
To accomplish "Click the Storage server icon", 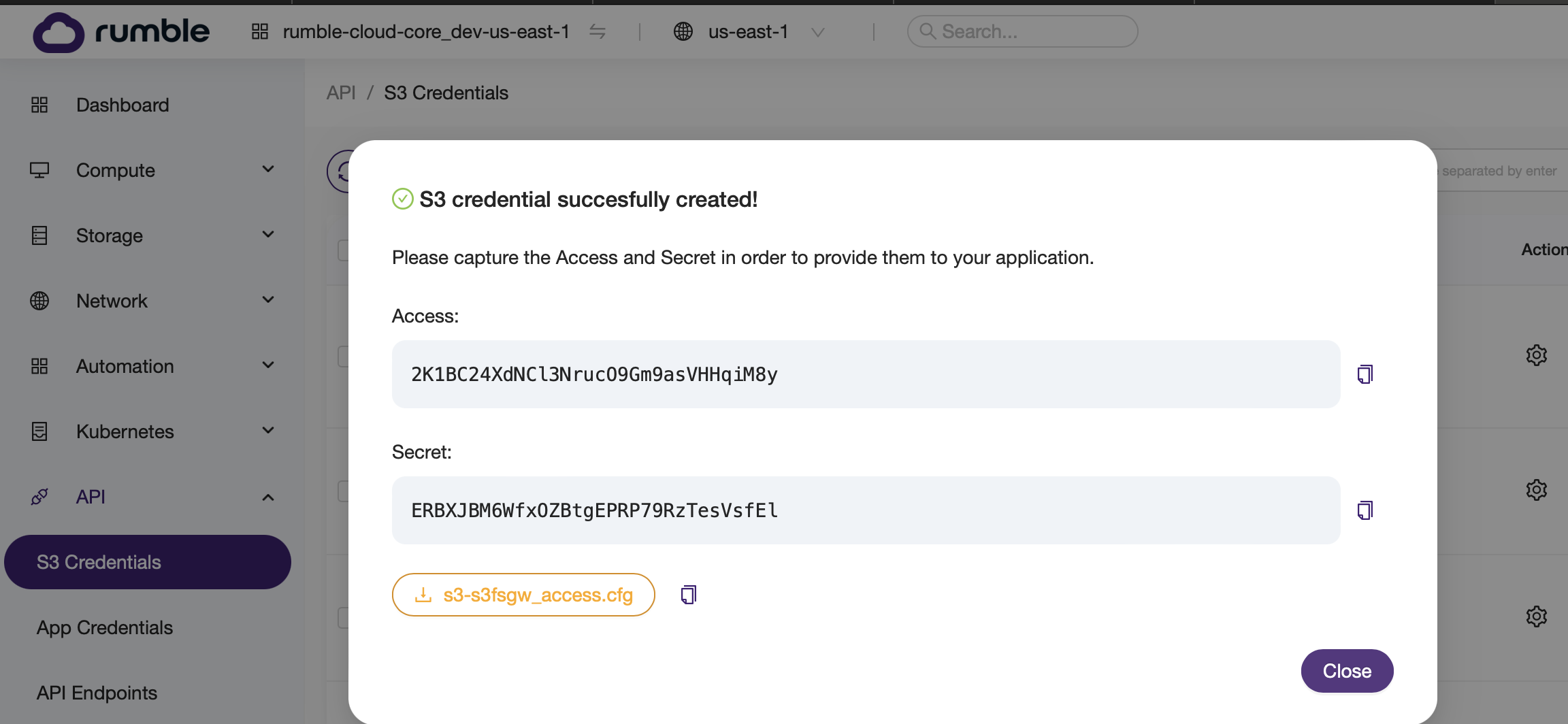I will pyautogui.click(x=39, y=235).
